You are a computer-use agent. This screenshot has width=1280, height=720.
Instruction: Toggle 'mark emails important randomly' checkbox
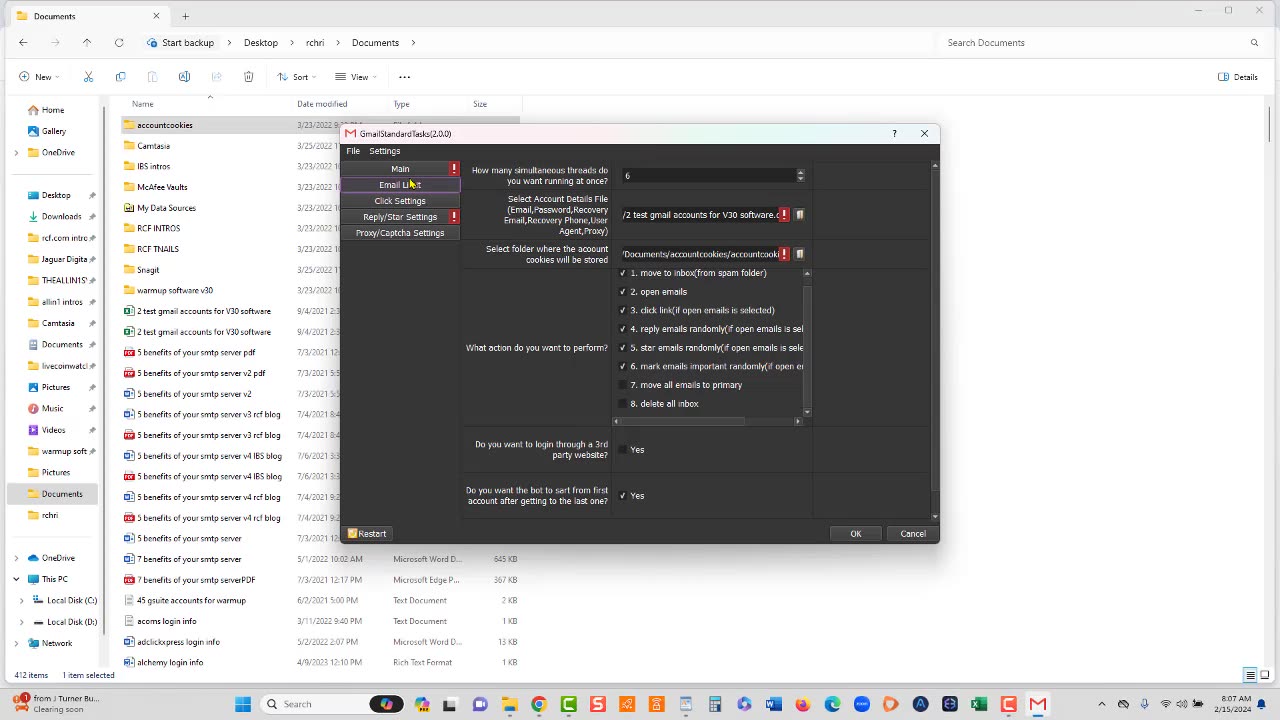click(623, 366)
